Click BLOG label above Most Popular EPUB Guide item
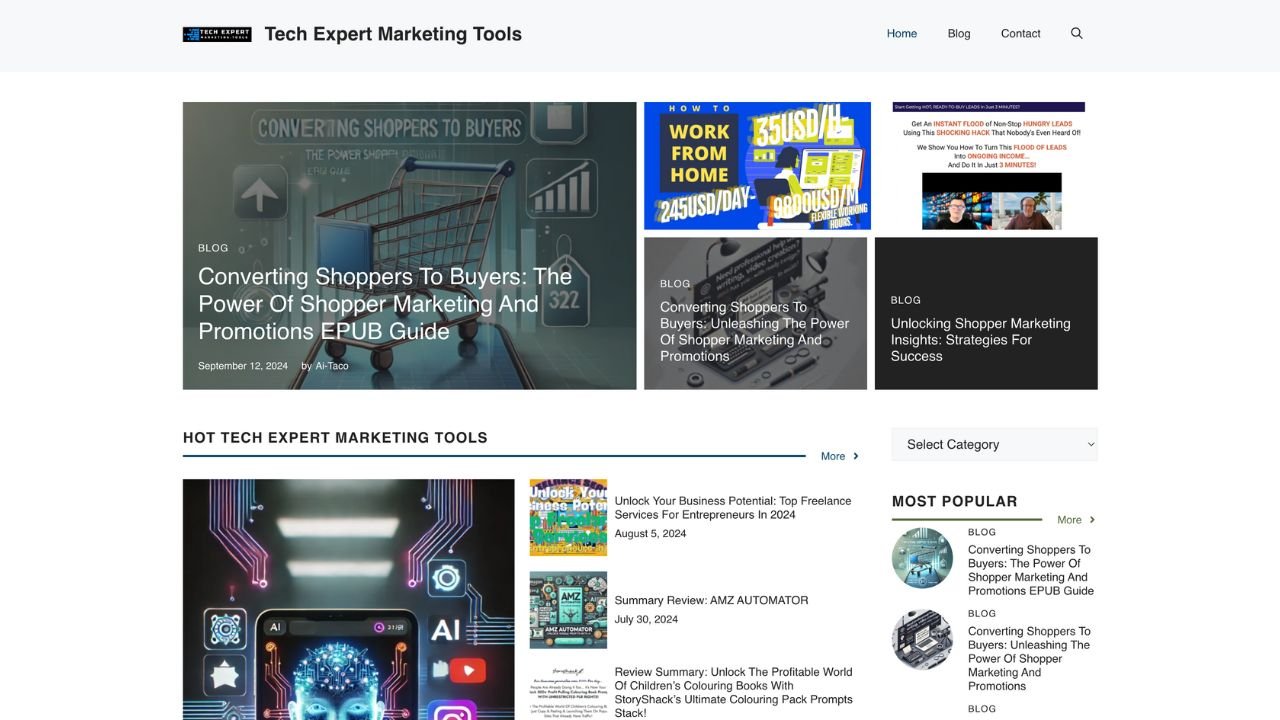The width and height of the screenshot is (1280, 720). tap(982, 532)
